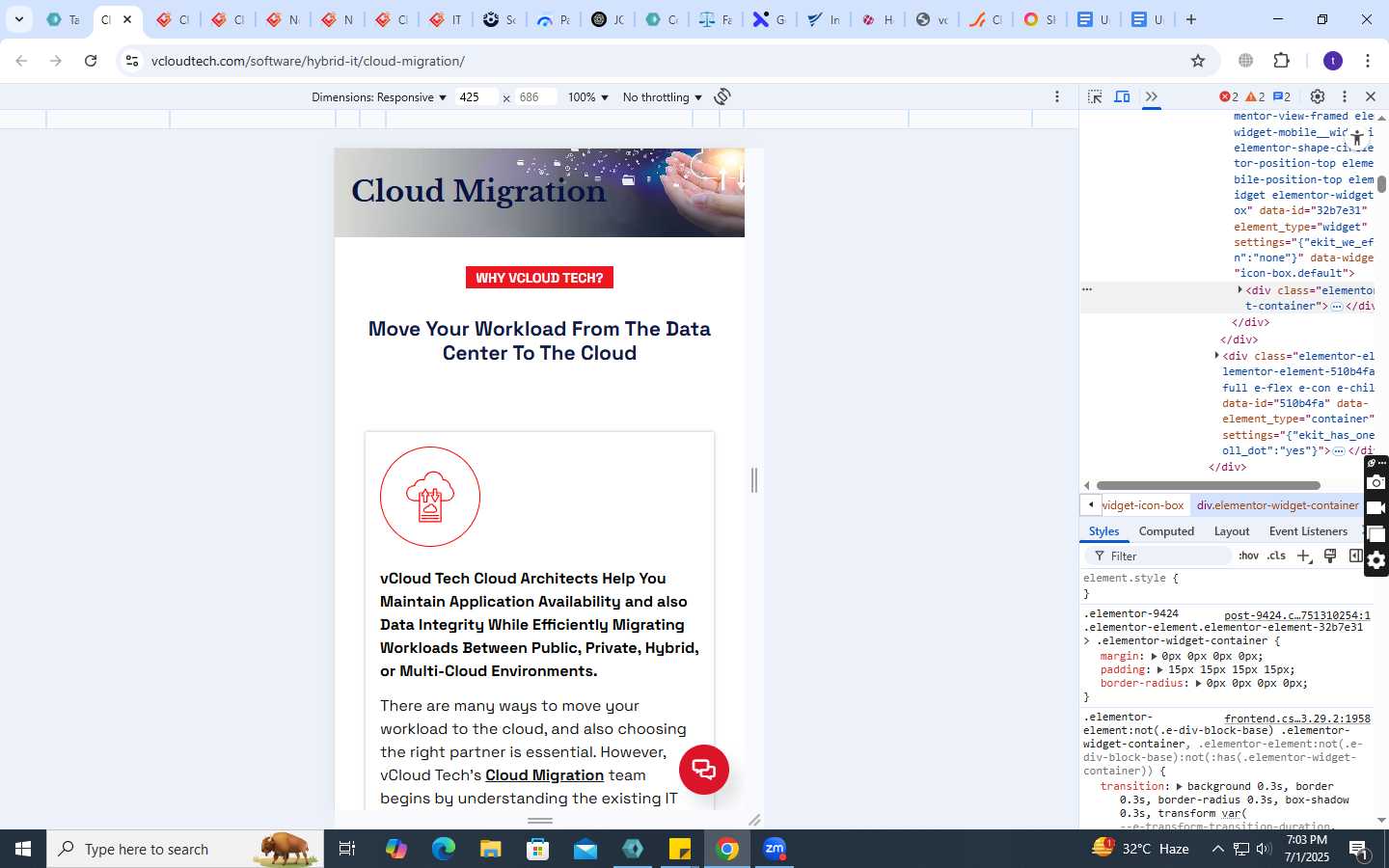Click the address bar URL
1389x868 pixels.
(308, 61)
